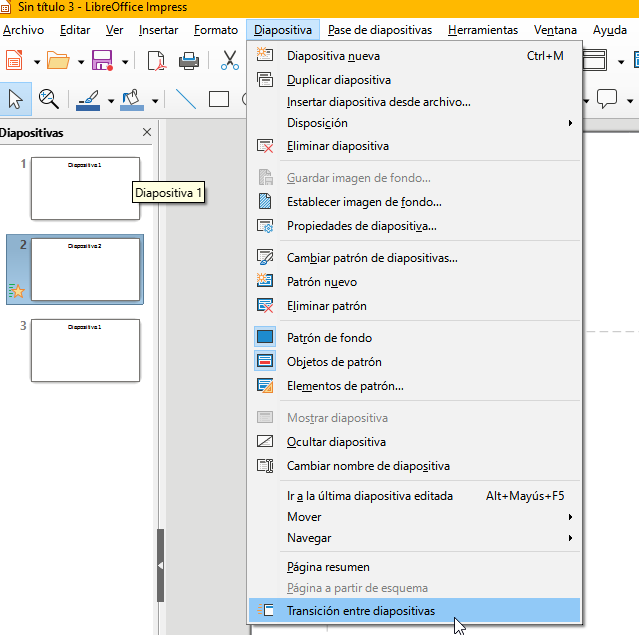
Task: Click the Open folder icon
Action: (x=59, y=61)
